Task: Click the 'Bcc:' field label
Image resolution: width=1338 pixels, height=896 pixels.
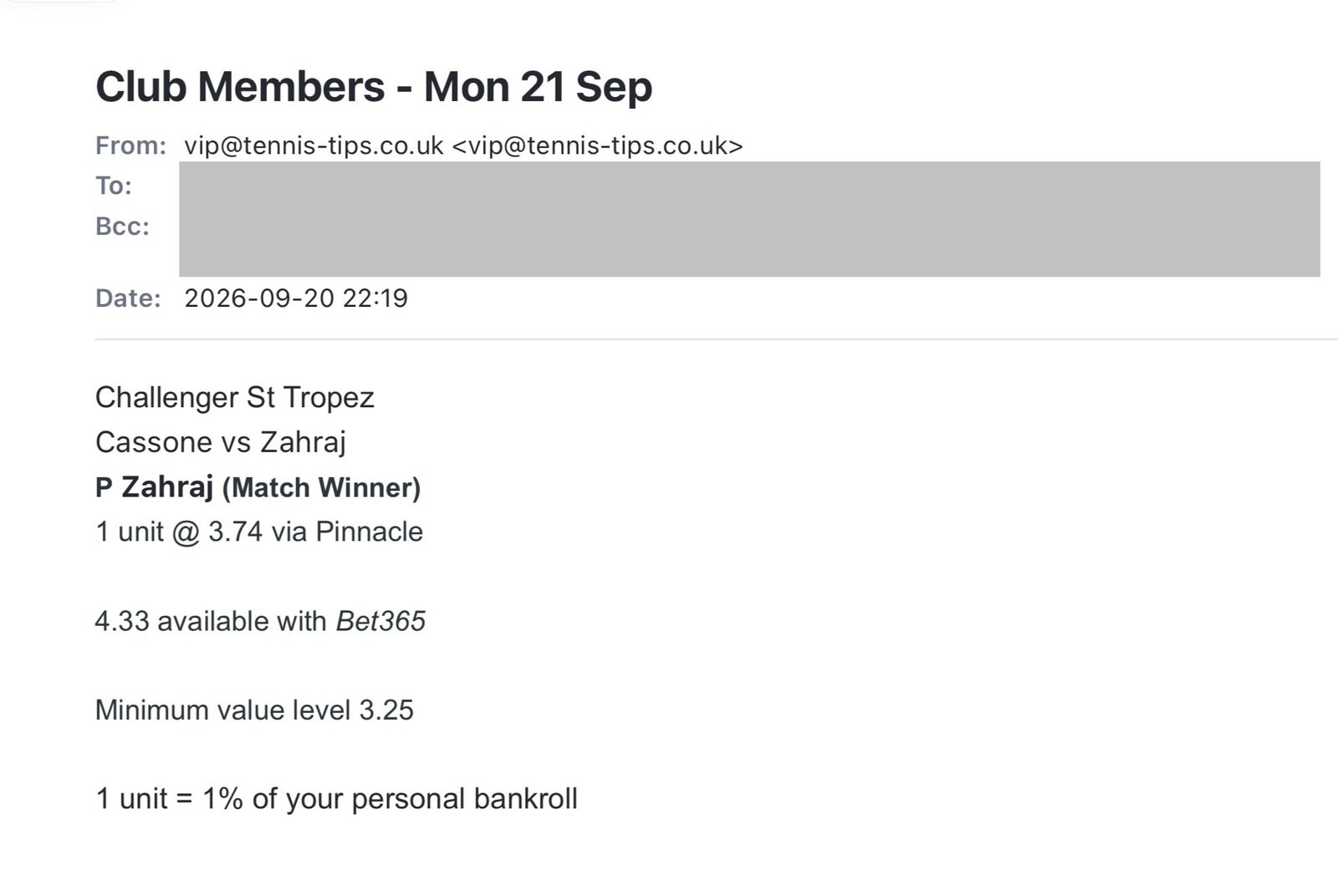Action: coord(122,227)
